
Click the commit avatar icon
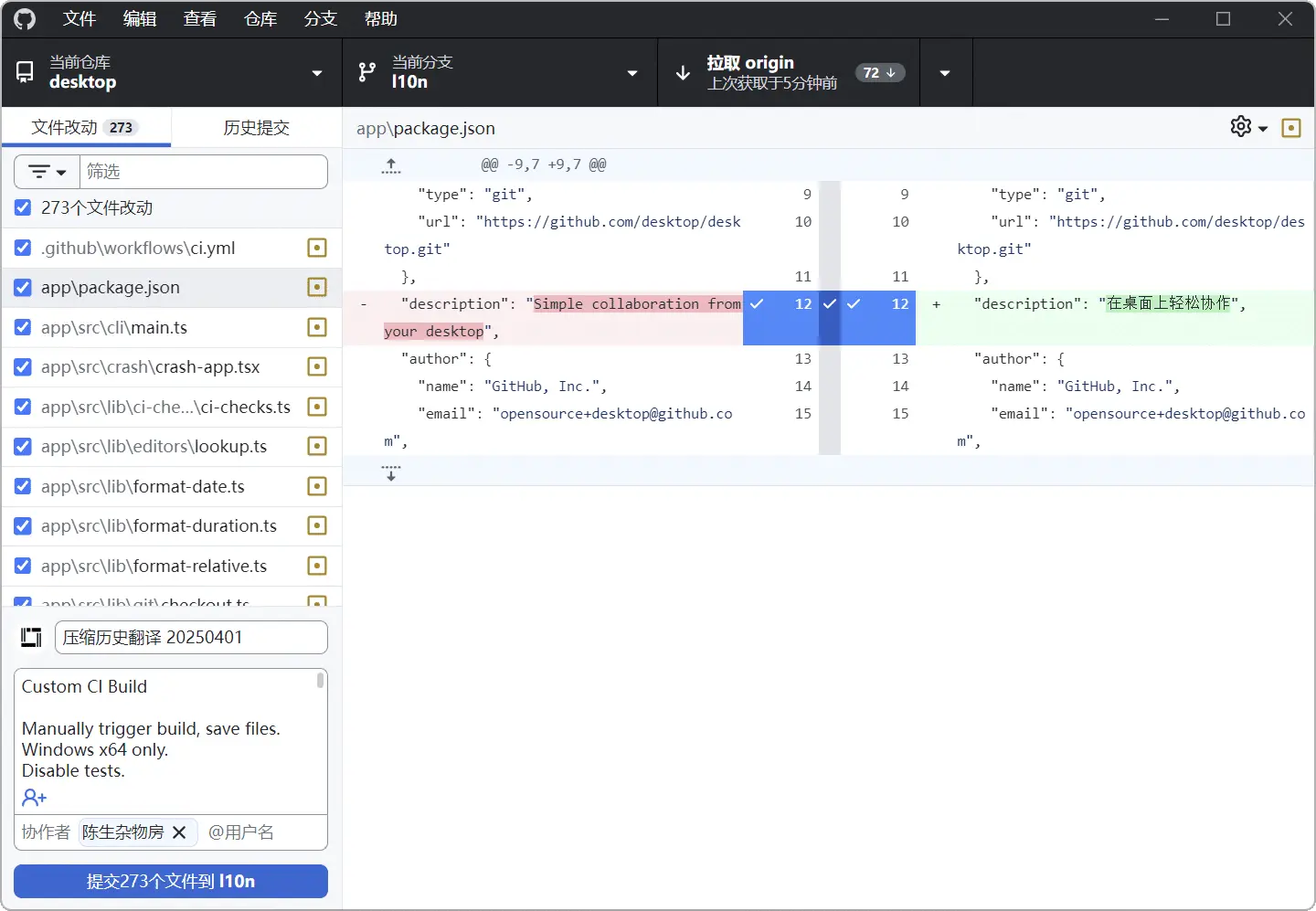click(31, 638)
